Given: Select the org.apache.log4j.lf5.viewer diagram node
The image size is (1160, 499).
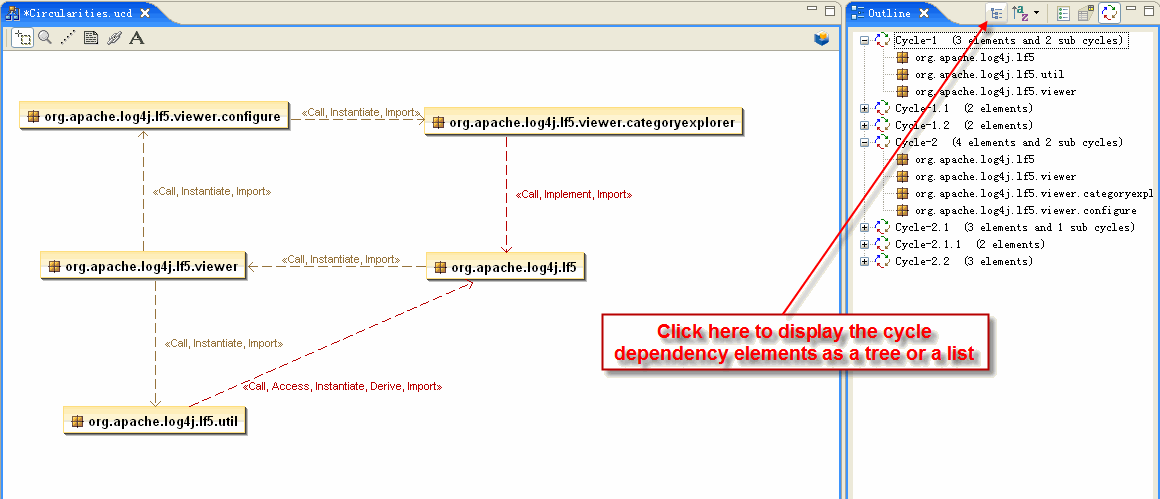Looking at the screenshot, I should pyautogui.click(x=143, y=266).
